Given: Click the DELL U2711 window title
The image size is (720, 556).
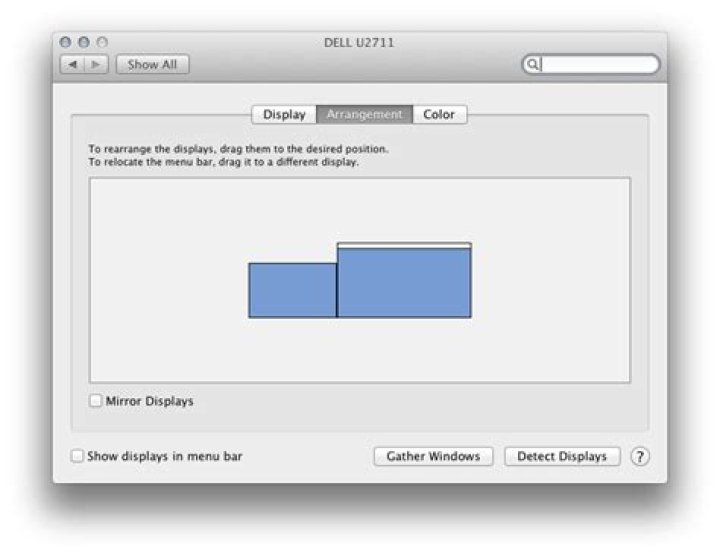Looking at the screenshot, I should pyautogui.click(x=359, y=43).
